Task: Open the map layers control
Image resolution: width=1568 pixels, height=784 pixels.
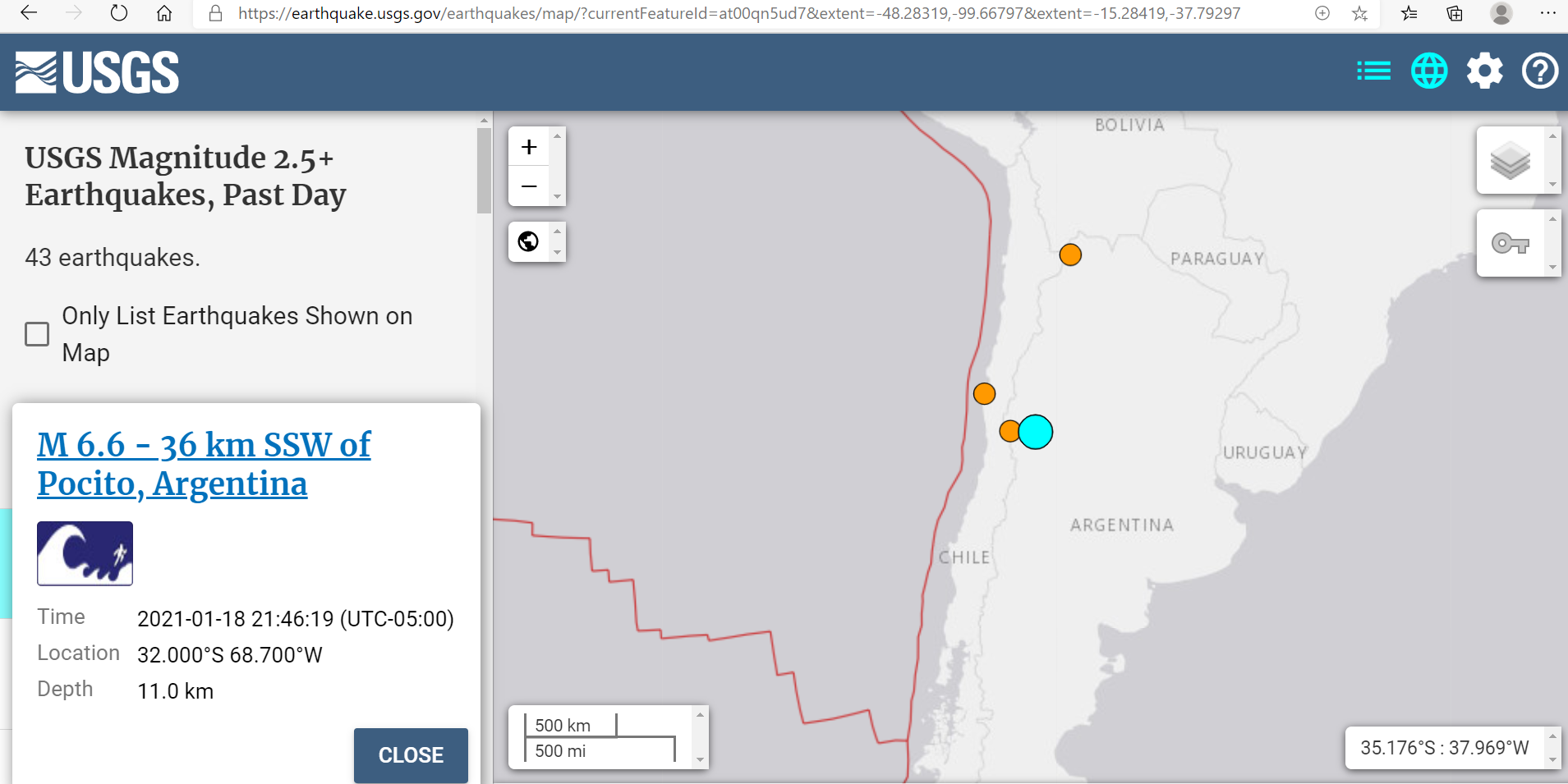Action: (1511, 160)
